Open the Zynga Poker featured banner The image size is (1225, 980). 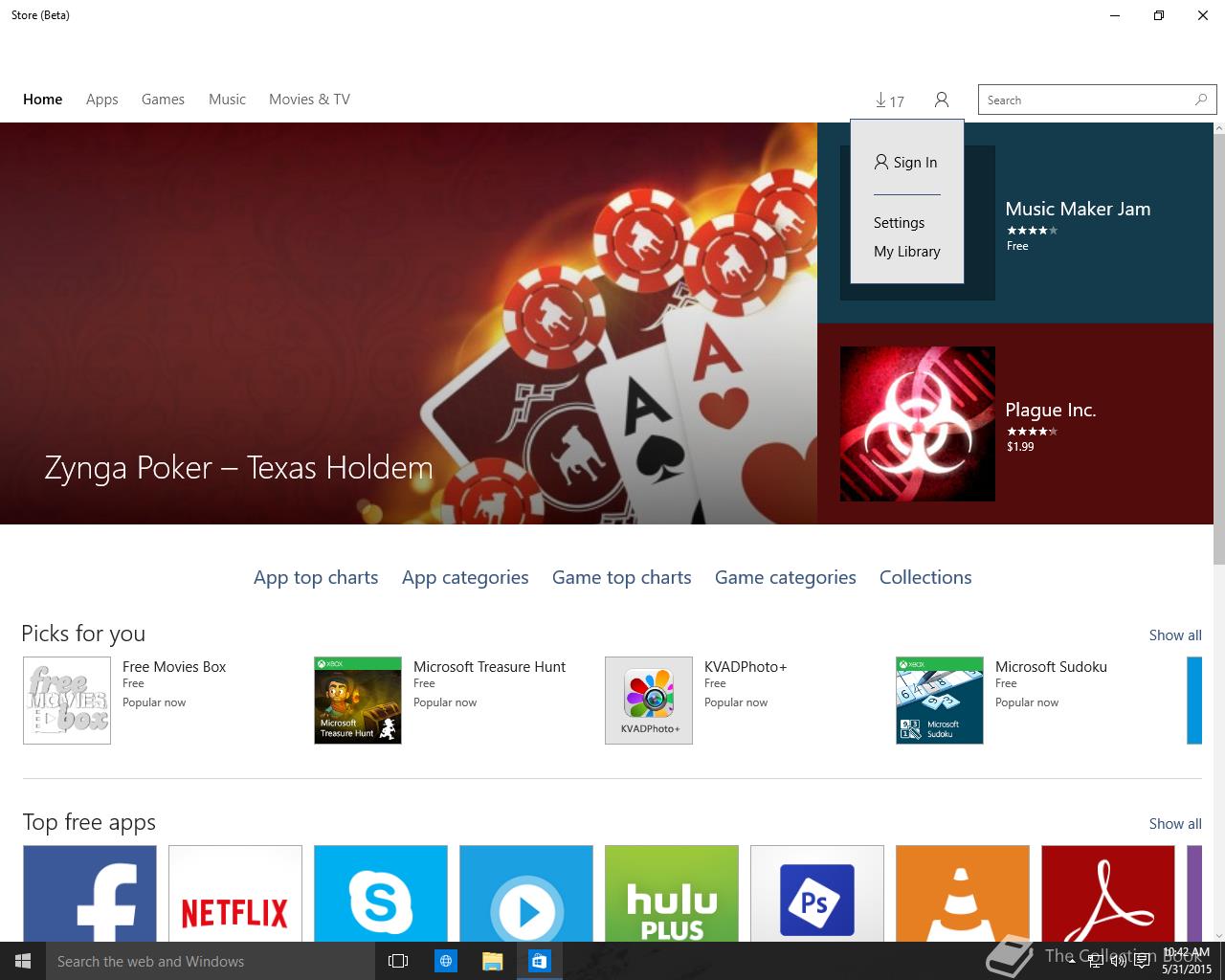point(409,323)
